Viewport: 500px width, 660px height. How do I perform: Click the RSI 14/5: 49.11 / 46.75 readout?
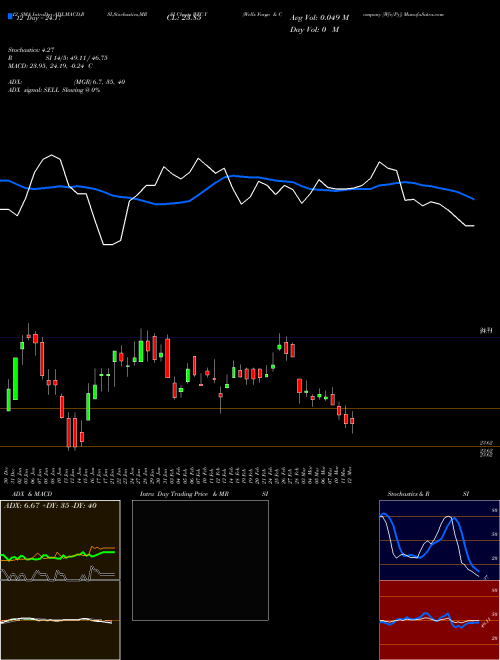pos(58,58)
